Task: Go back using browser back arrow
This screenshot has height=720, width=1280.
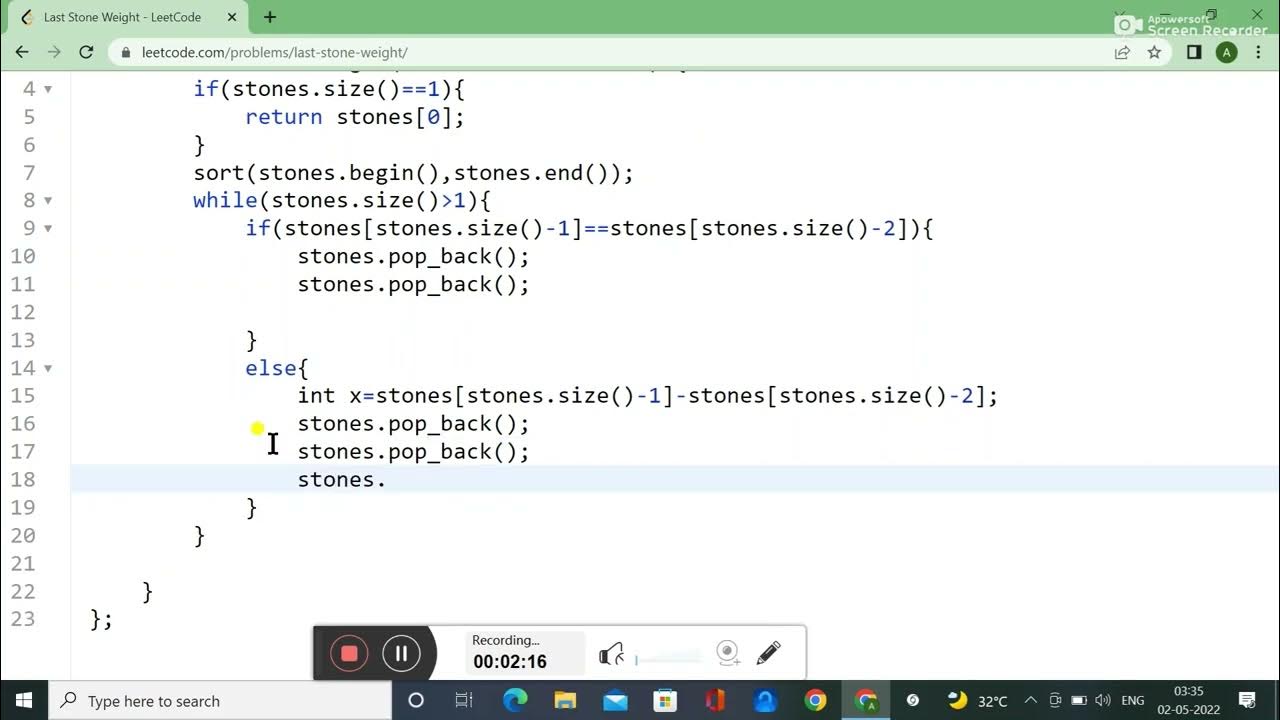Action: pyautogui.click(x=22, y=52)
